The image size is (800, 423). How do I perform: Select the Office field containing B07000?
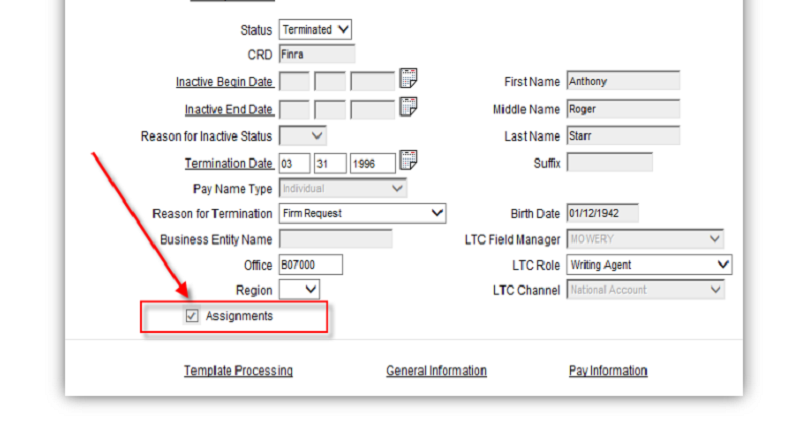pos(311,265)
